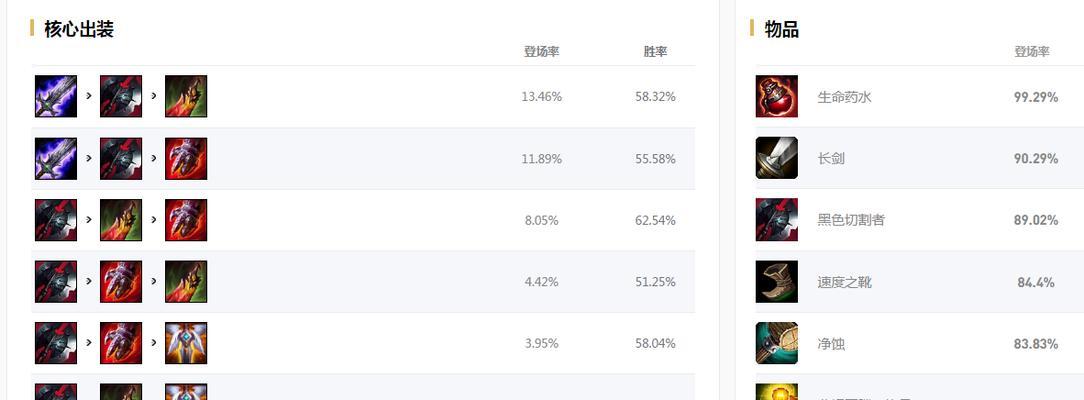The width and height of the screenshot is (1084, 400).
Task: Click the middle item icon in the 3.95% build
Action: [x=121, y=343]
